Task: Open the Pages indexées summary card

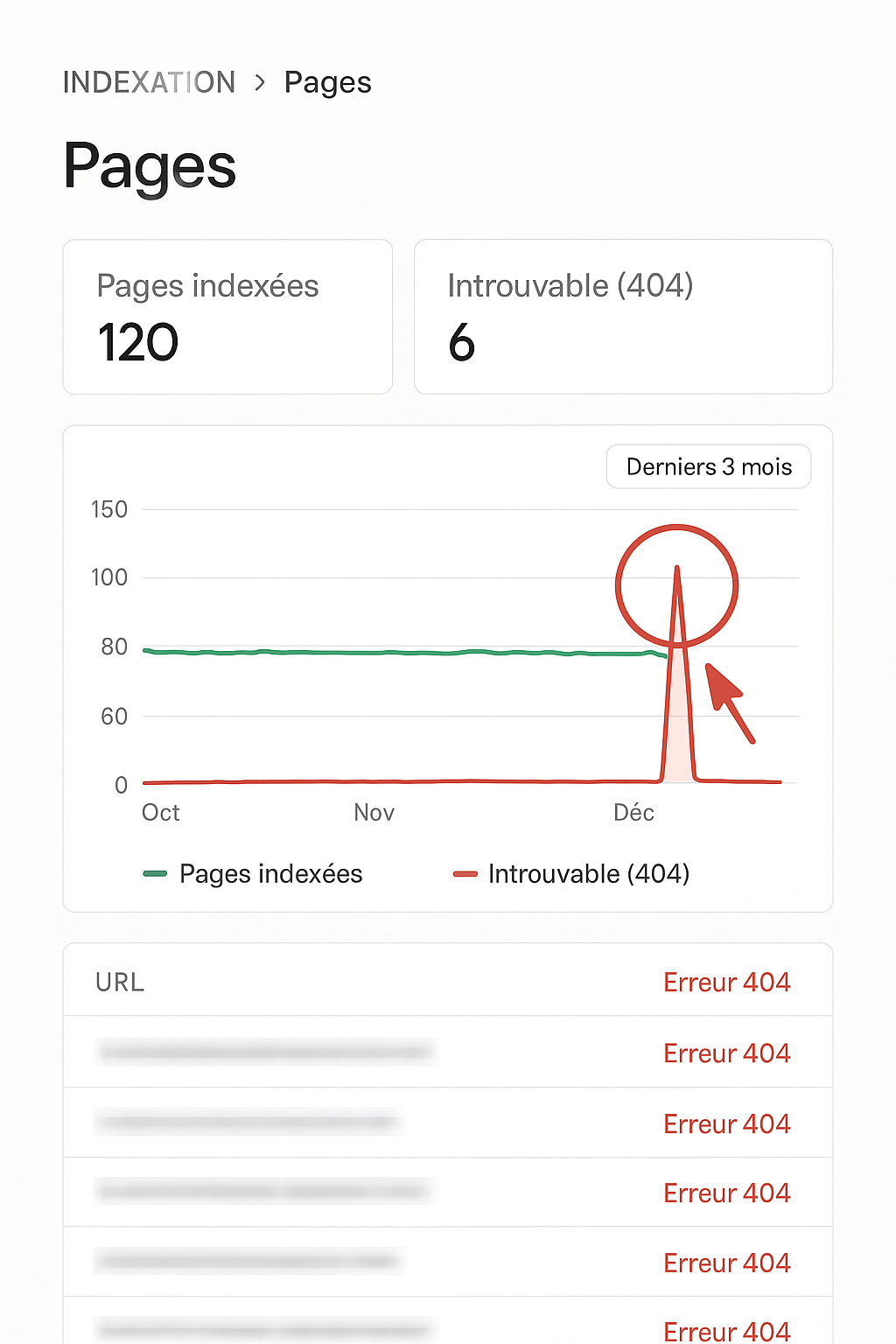Action: 227,316
